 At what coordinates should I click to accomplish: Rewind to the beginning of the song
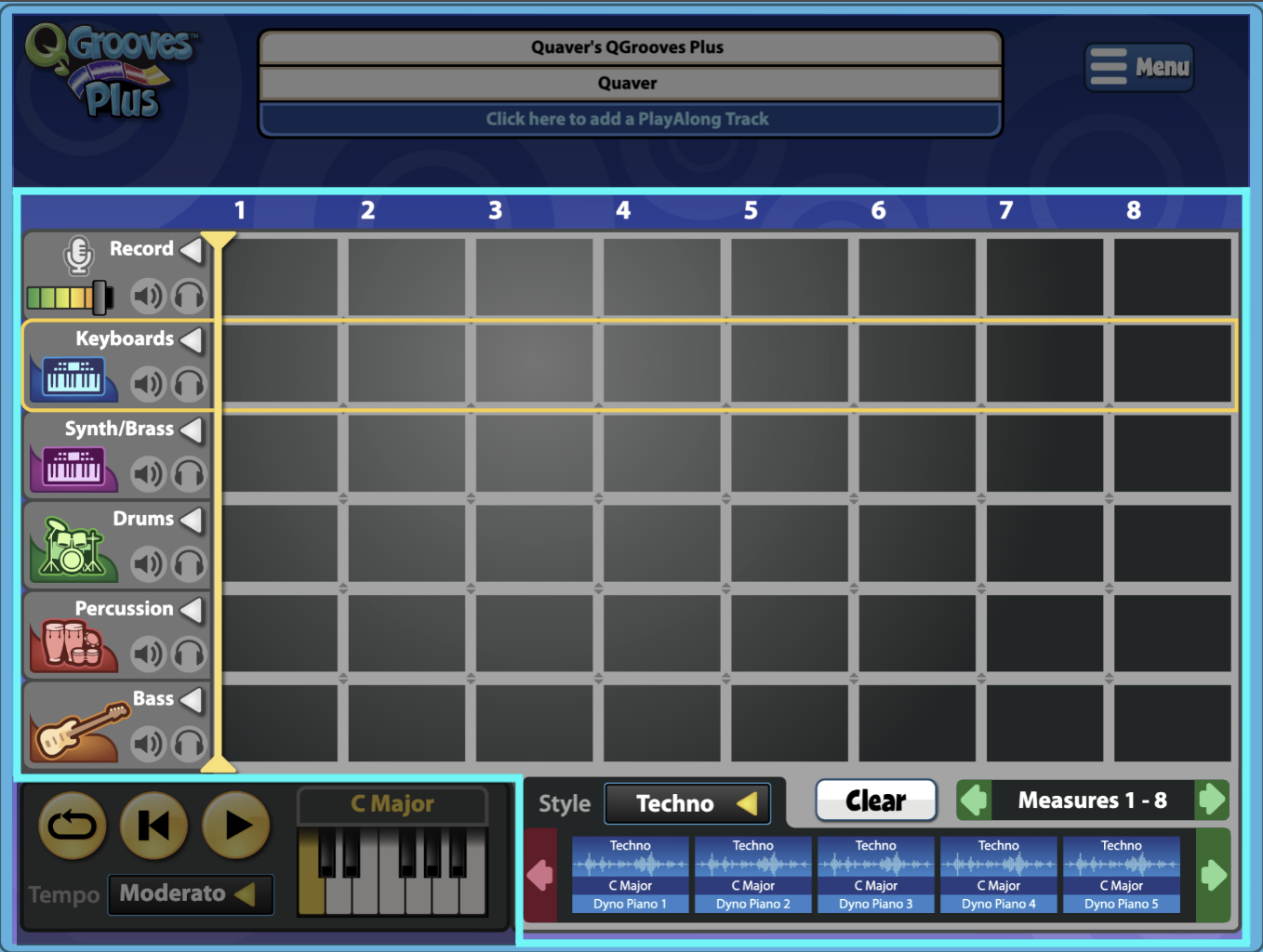[154, 825]
